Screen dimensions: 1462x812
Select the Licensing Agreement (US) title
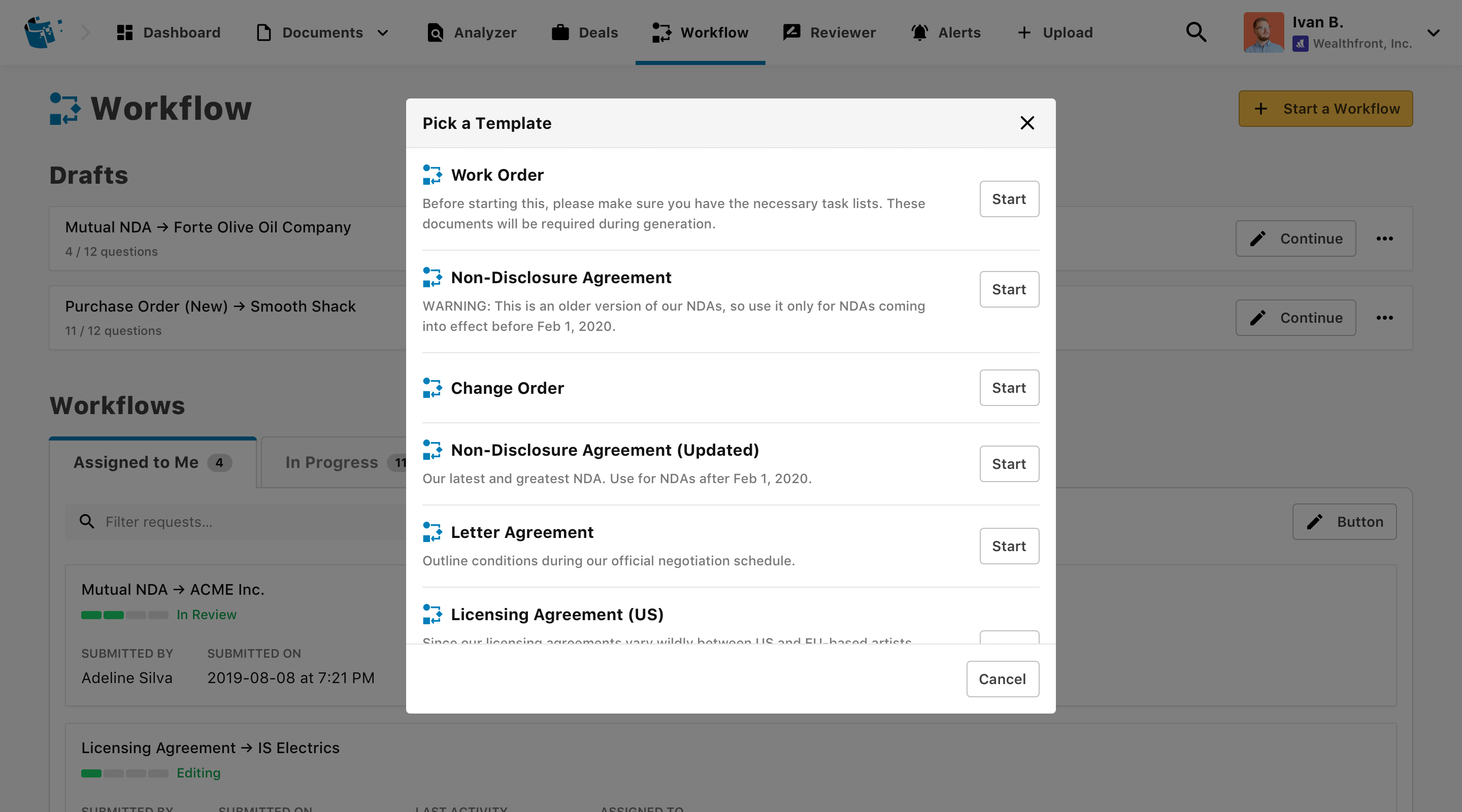(557, 615)
